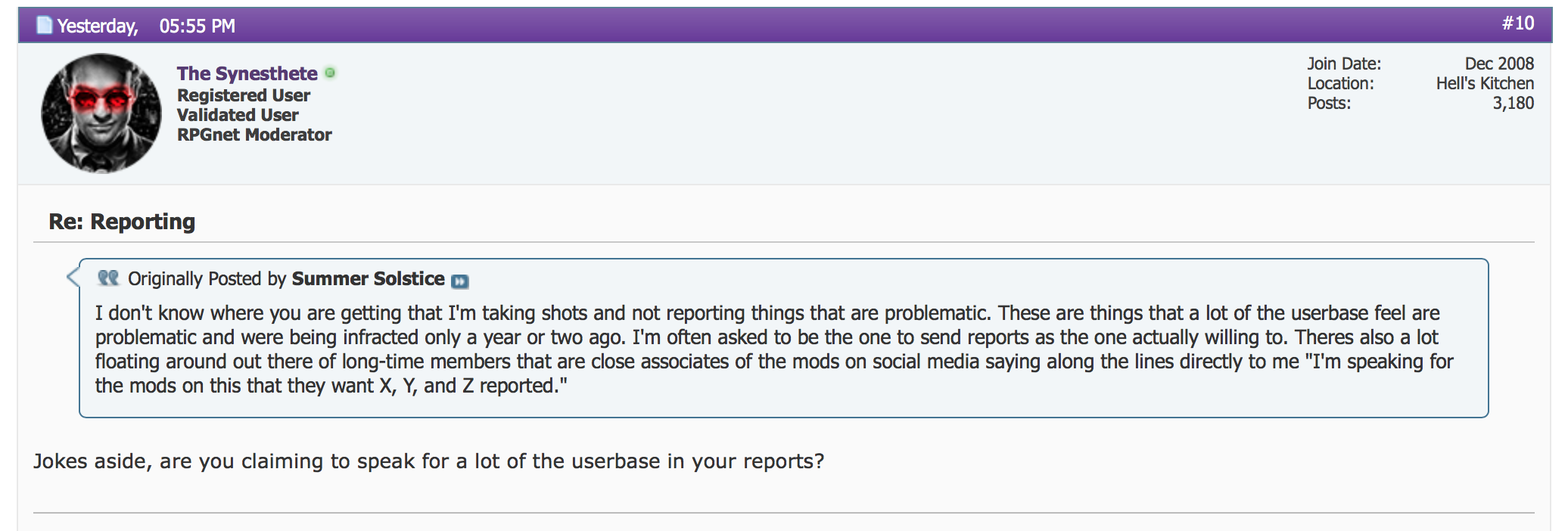The image size is (1568, 531).
Task: Click the RPGnet Moderator user title
Action: point(254,135)
